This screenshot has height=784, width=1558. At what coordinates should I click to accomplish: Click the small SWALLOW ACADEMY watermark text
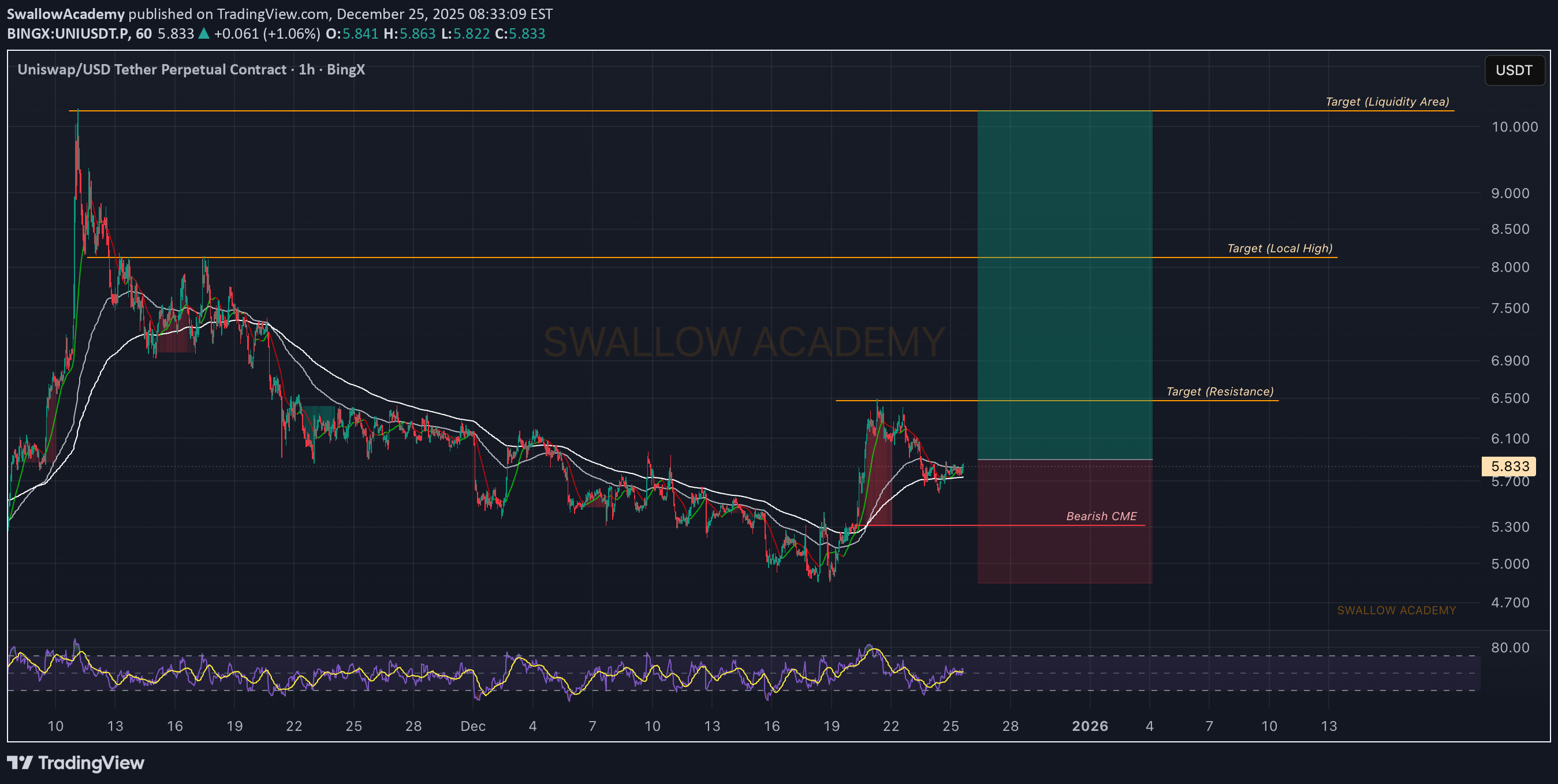coord(1396,611)
